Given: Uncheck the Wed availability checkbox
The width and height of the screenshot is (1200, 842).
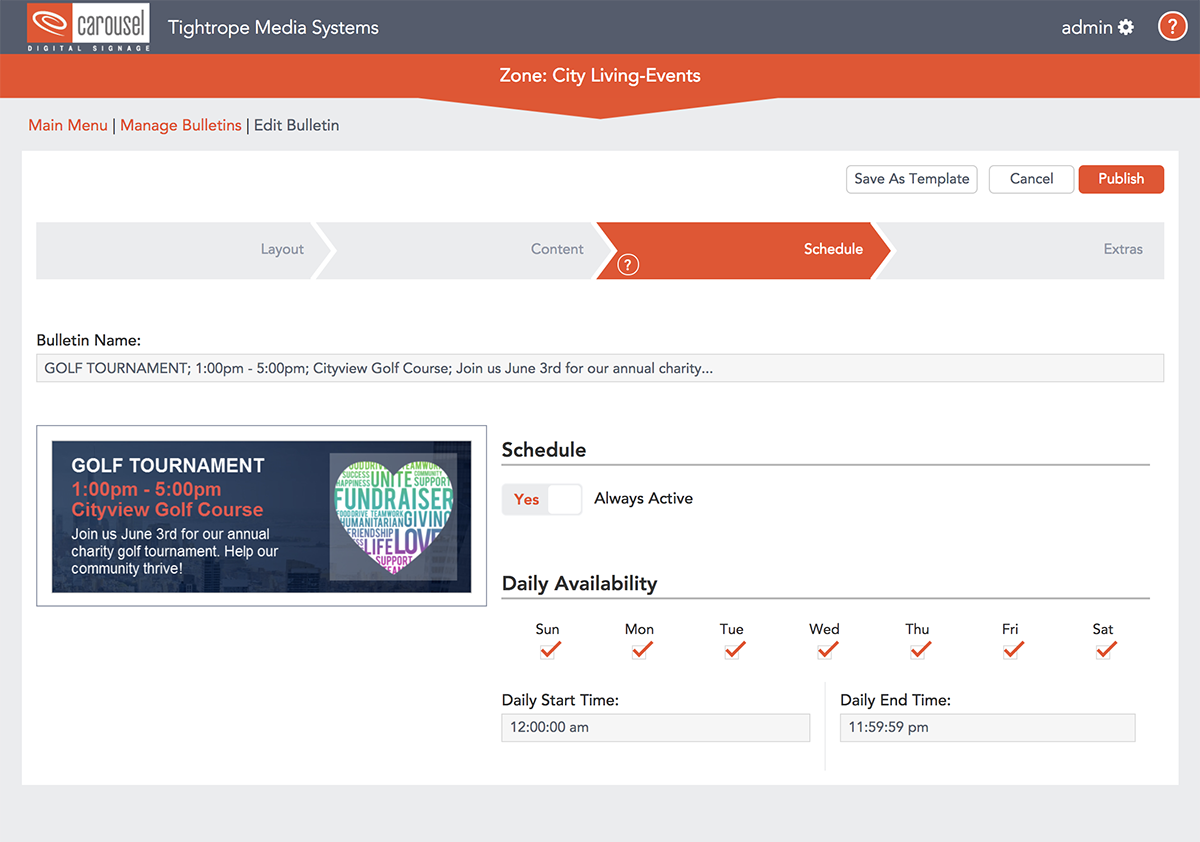Looking at the screenshot, I should pyautogui.click(x=825, y=651).
